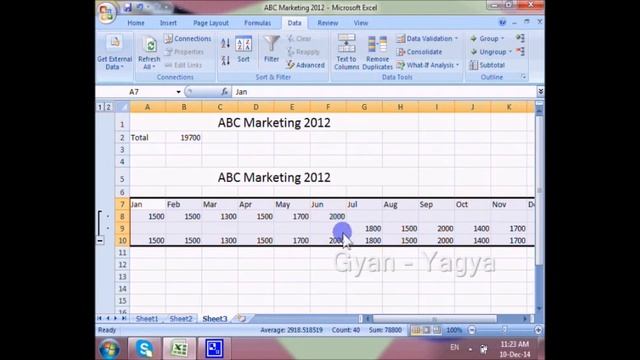Open Data Validation dropdown arrow
Screen dimensions: 640x360
(x=456, y=39)
